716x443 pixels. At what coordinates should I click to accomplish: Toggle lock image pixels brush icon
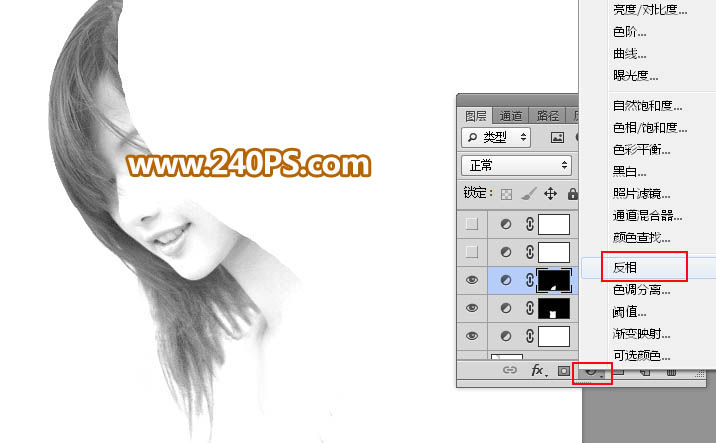point(529,194)
